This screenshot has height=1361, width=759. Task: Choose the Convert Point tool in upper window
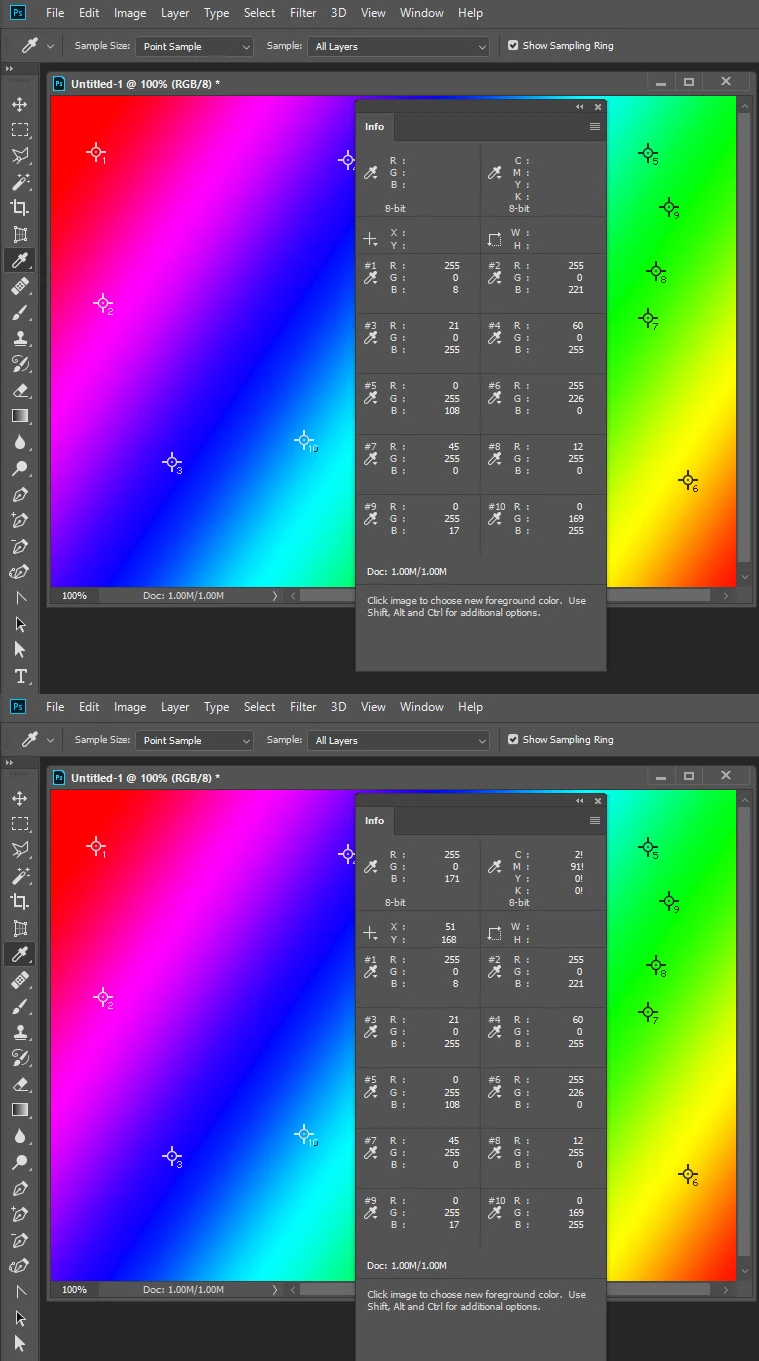pyautogui.click(x=19, y=597)
